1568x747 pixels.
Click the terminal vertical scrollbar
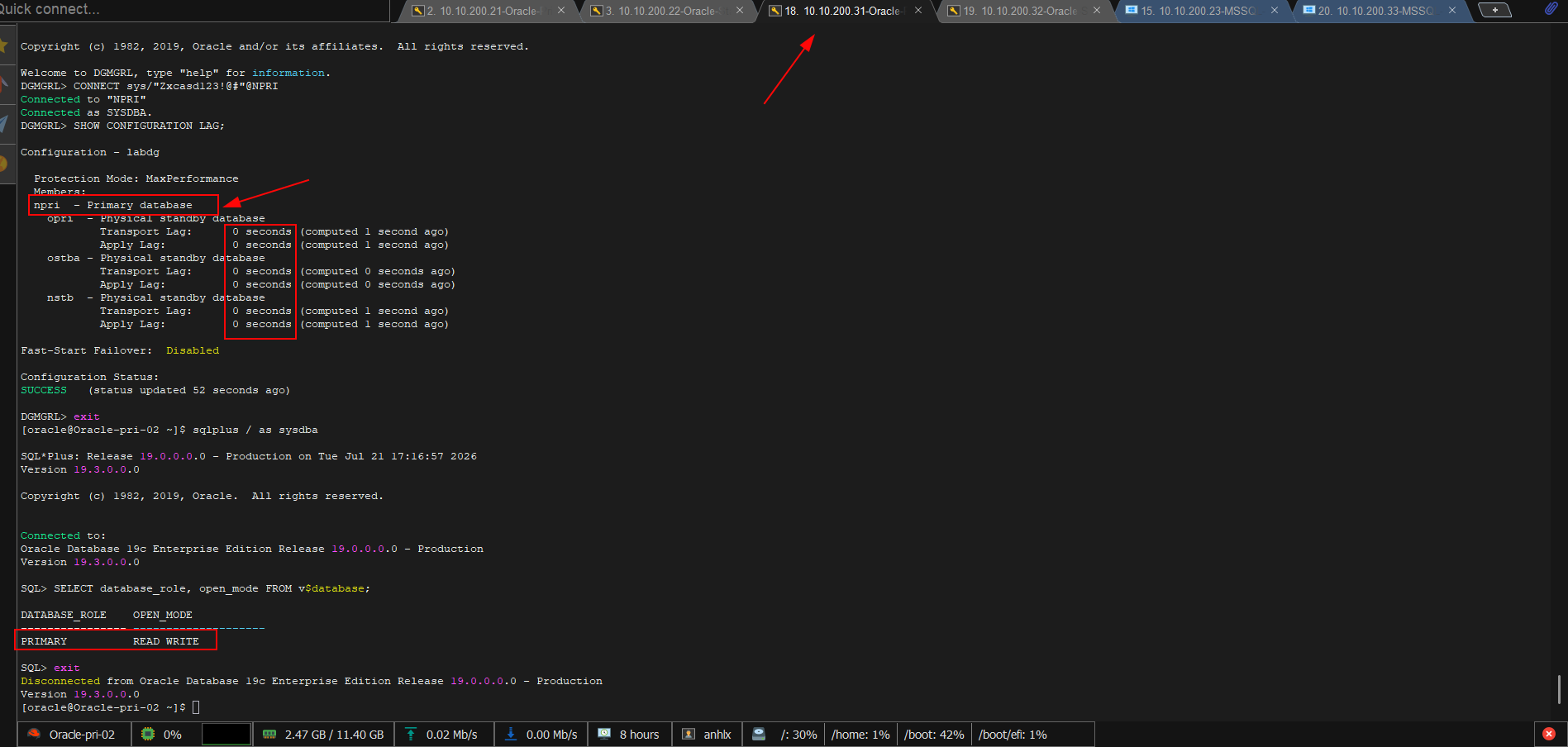(1559, 690)
